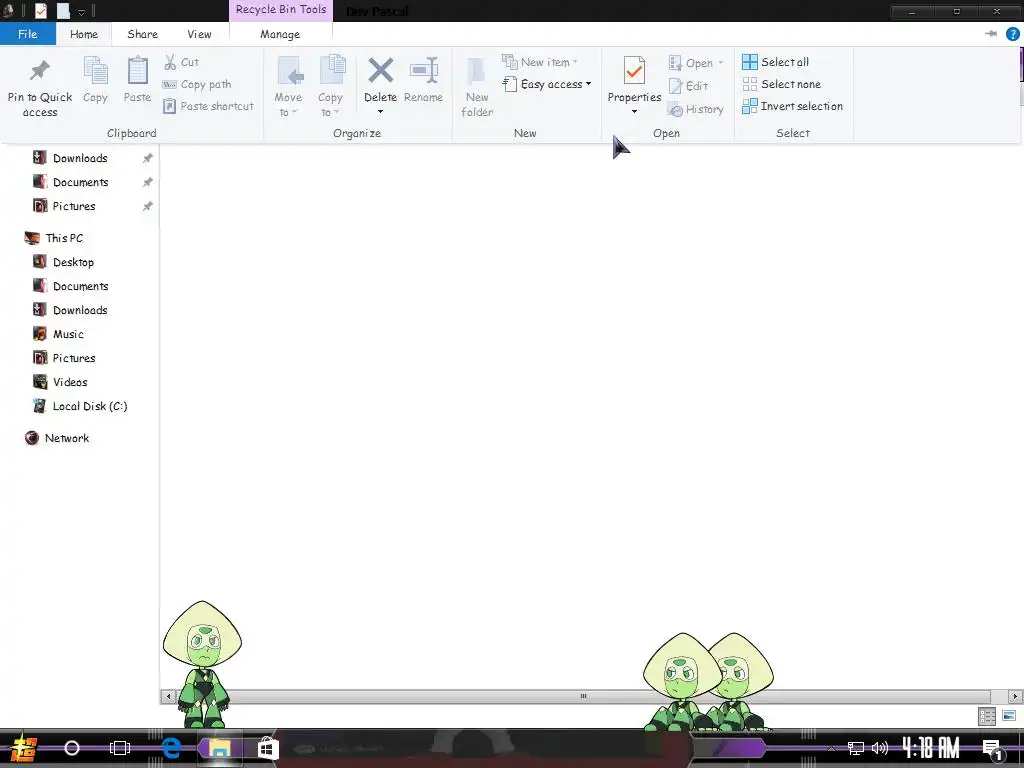The height and width of the screenshot is (768, 1024).
Task: Open the Windows Start button
Action: (24, 749)
